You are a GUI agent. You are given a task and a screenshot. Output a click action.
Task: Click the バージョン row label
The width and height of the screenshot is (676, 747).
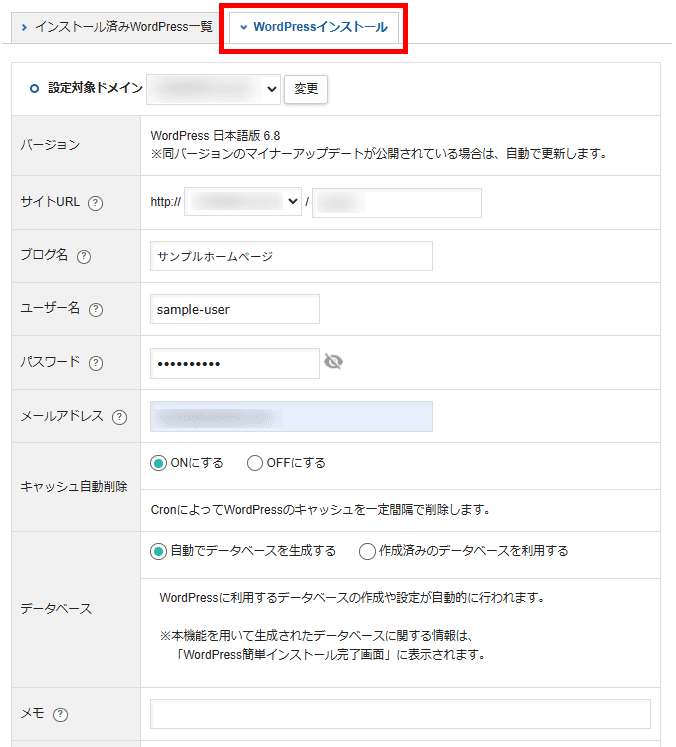50,145
